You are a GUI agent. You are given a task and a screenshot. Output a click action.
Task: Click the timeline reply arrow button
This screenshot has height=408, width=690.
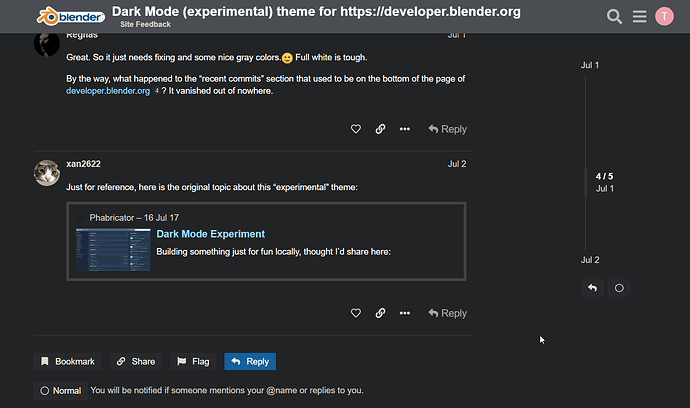(x=592, y=288)
